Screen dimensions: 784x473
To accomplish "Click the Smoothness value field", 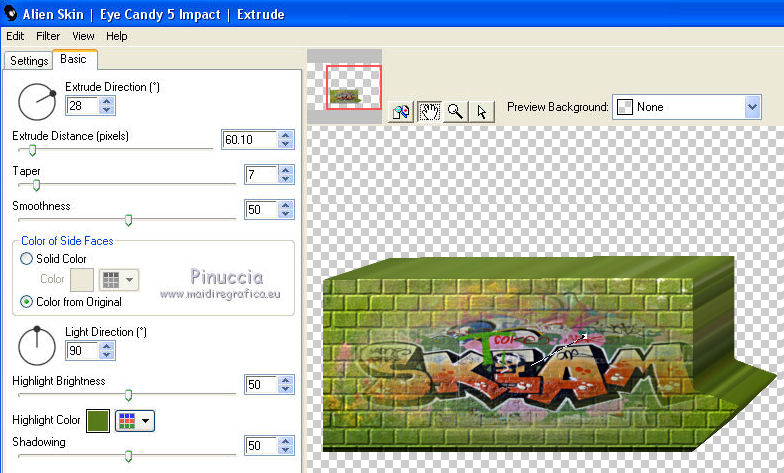I will (261, 210).
